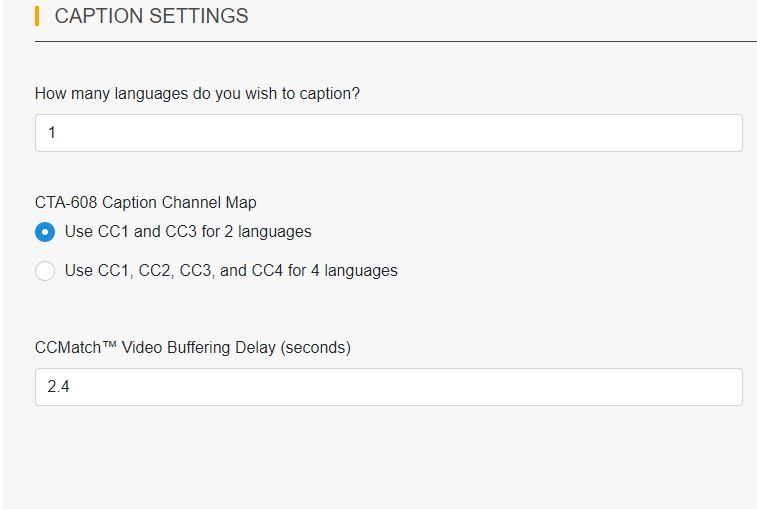757x509 pixels.
Task: Focus the number of languages input field
Action: tap(388, 133)
